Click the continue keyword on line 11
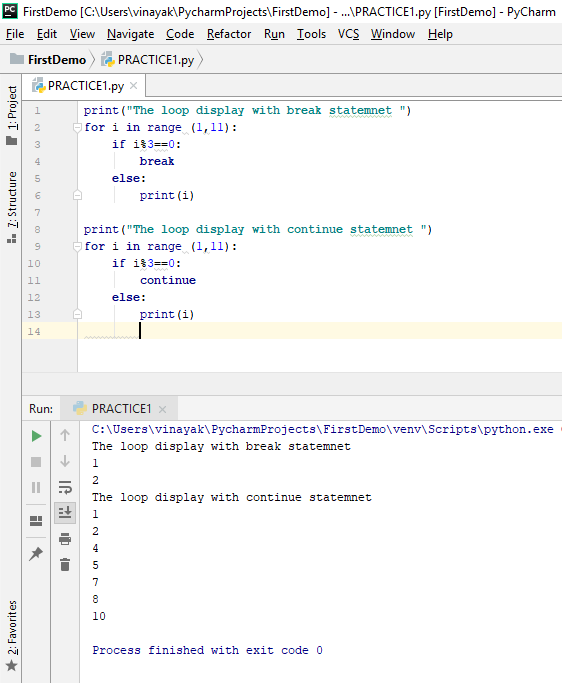 click(168, 281)
